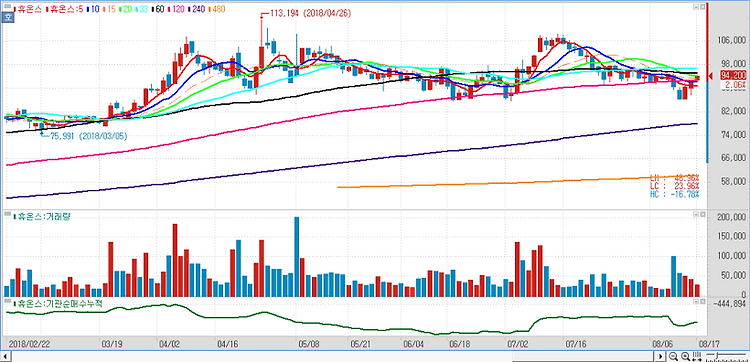Click the 휴온스:기관순매수누적 indicator legend
This screenshot has height=362, width=750.
57,303
